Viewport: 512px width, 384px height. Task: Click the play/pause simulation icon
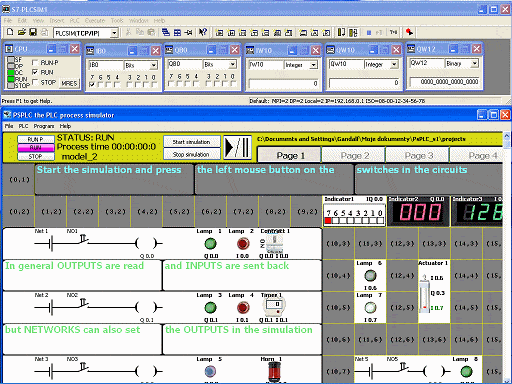click(237, 147)
